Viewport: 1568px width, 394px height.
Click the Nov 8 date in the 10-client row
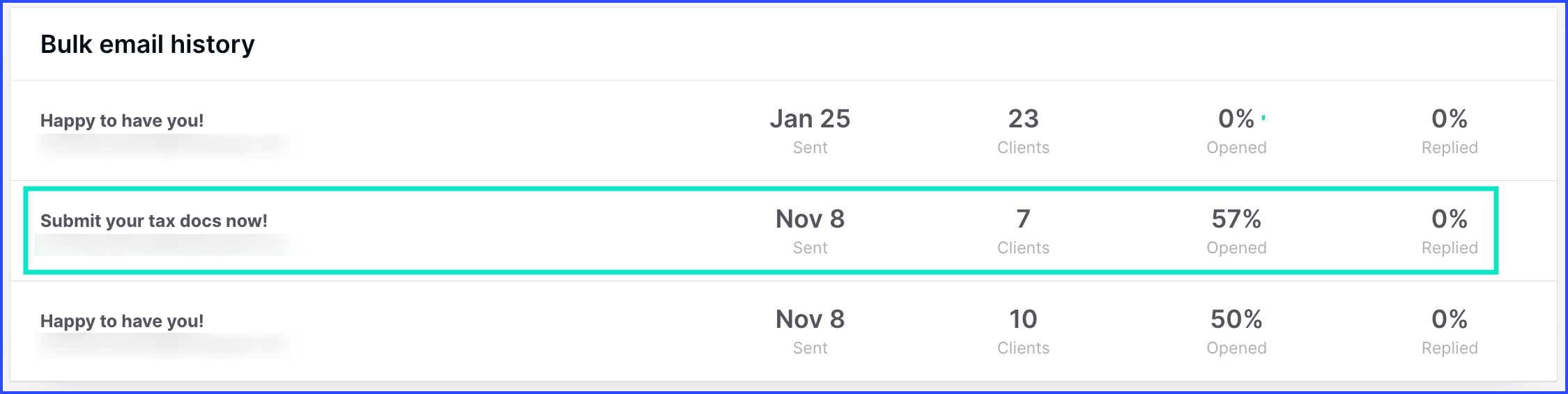pyautogui.click(x=810, y=331)
